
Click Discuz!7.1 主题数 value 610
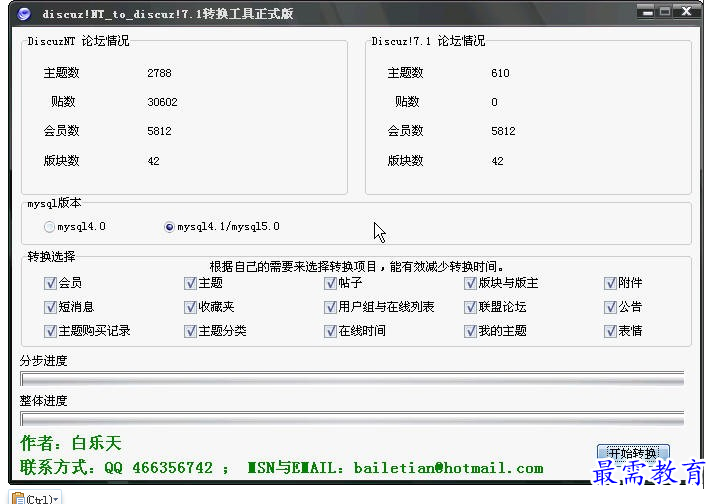point(500,73)
